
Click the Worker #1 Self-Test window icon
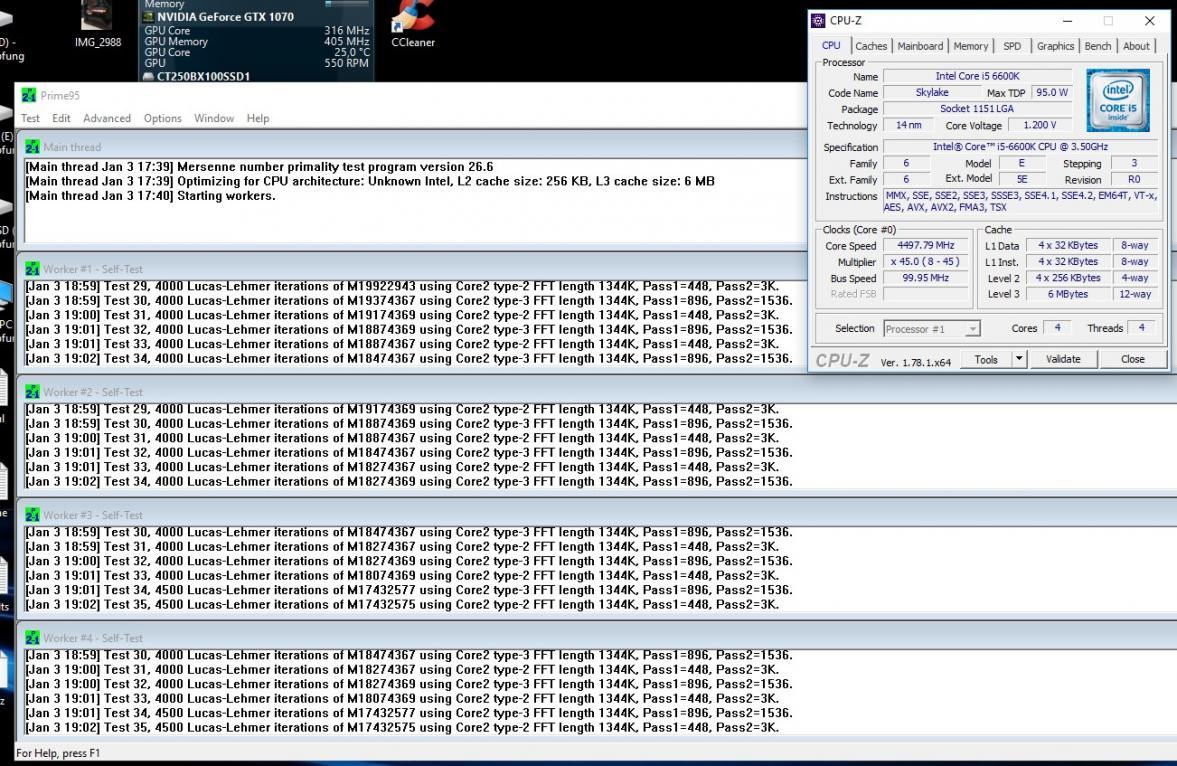coord(32,269)
